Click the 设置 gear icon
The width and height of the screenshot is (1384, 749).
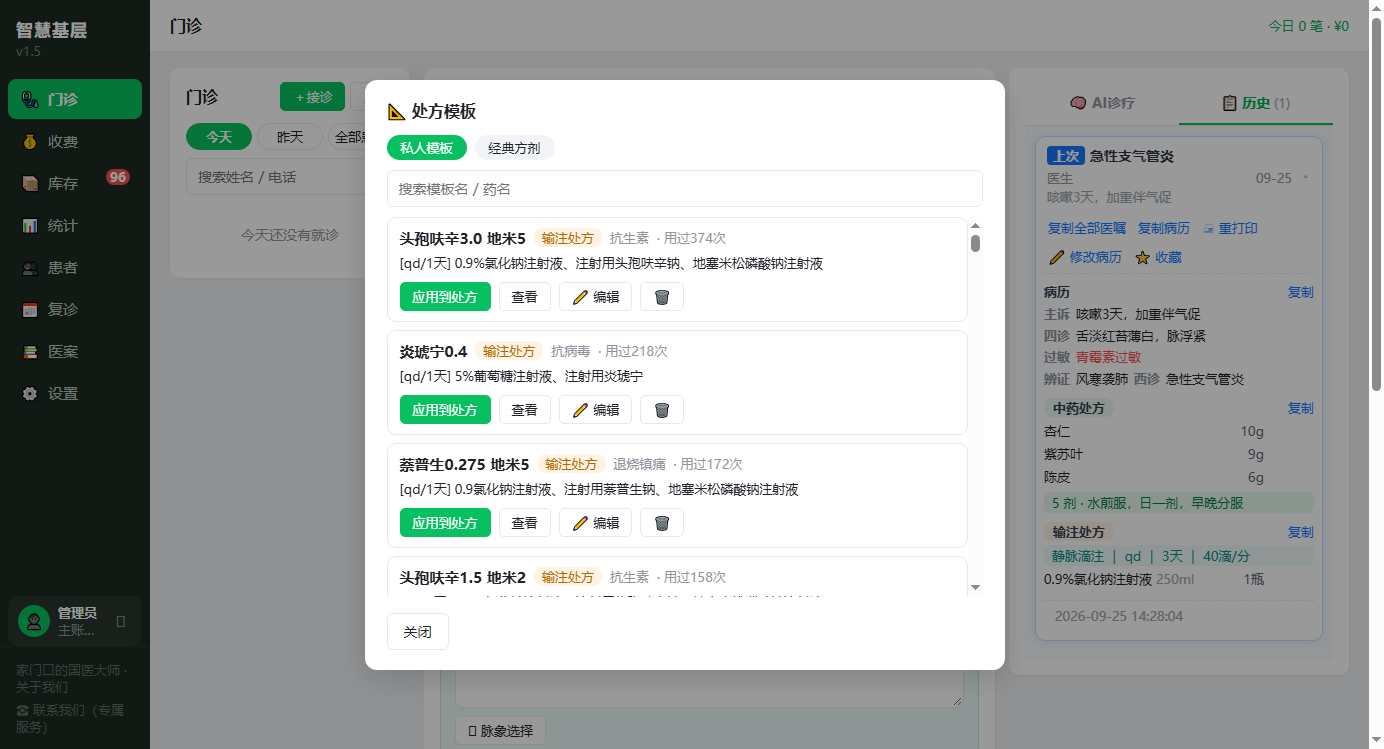tap(30, 394)
